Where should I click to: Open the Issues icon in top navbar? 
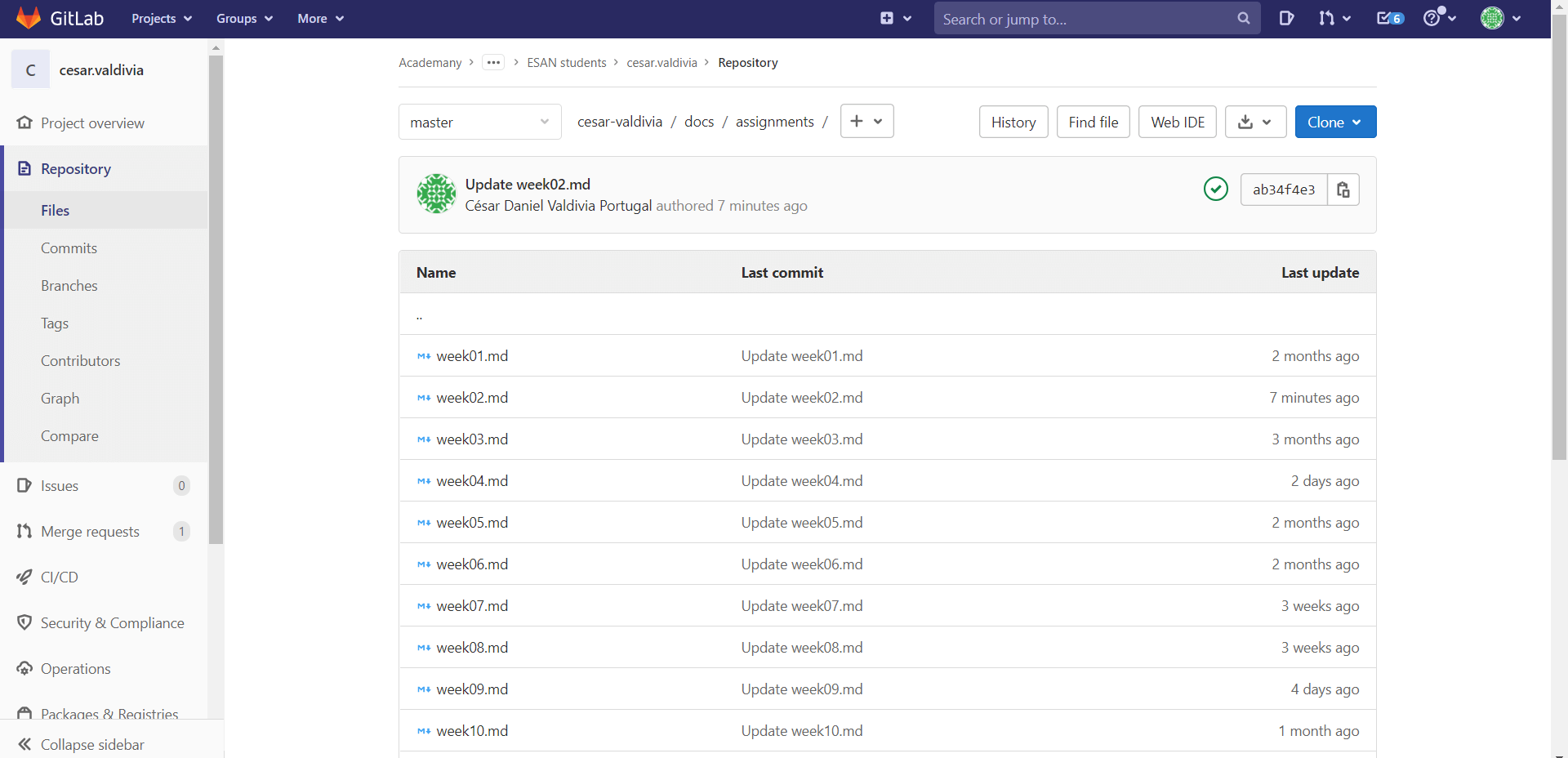tap(1286, 18)
